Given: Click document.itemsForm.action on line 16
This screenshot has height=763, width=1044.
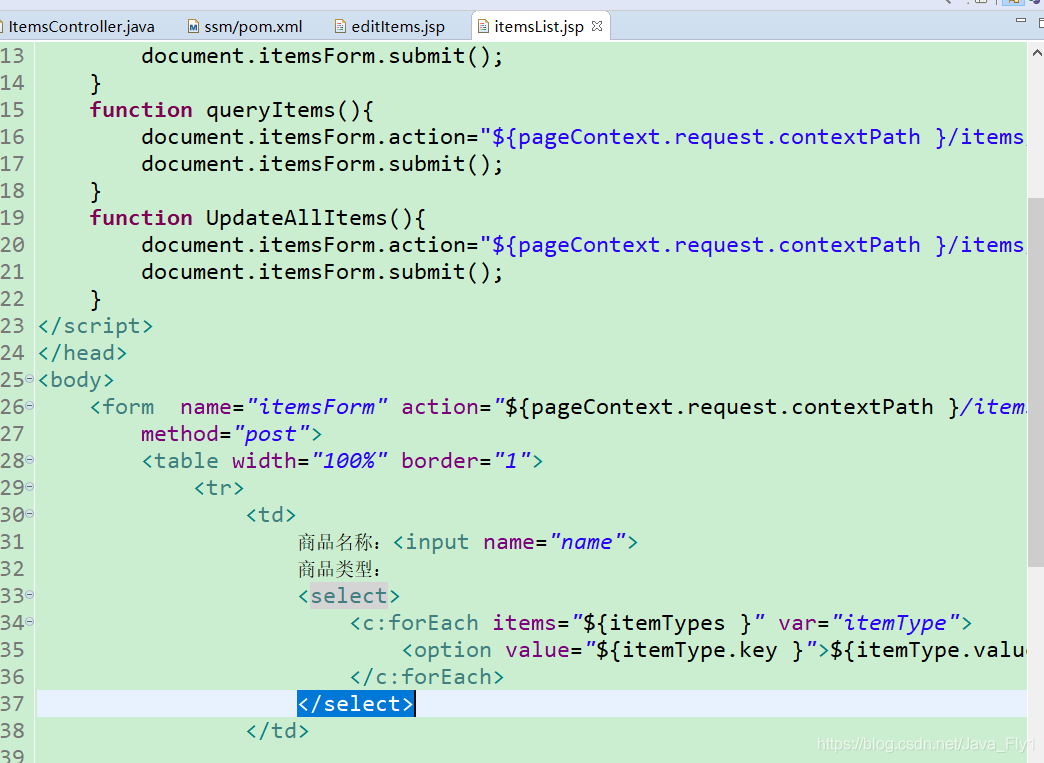Looking at the screenshot, I should (x=303, y=137).
